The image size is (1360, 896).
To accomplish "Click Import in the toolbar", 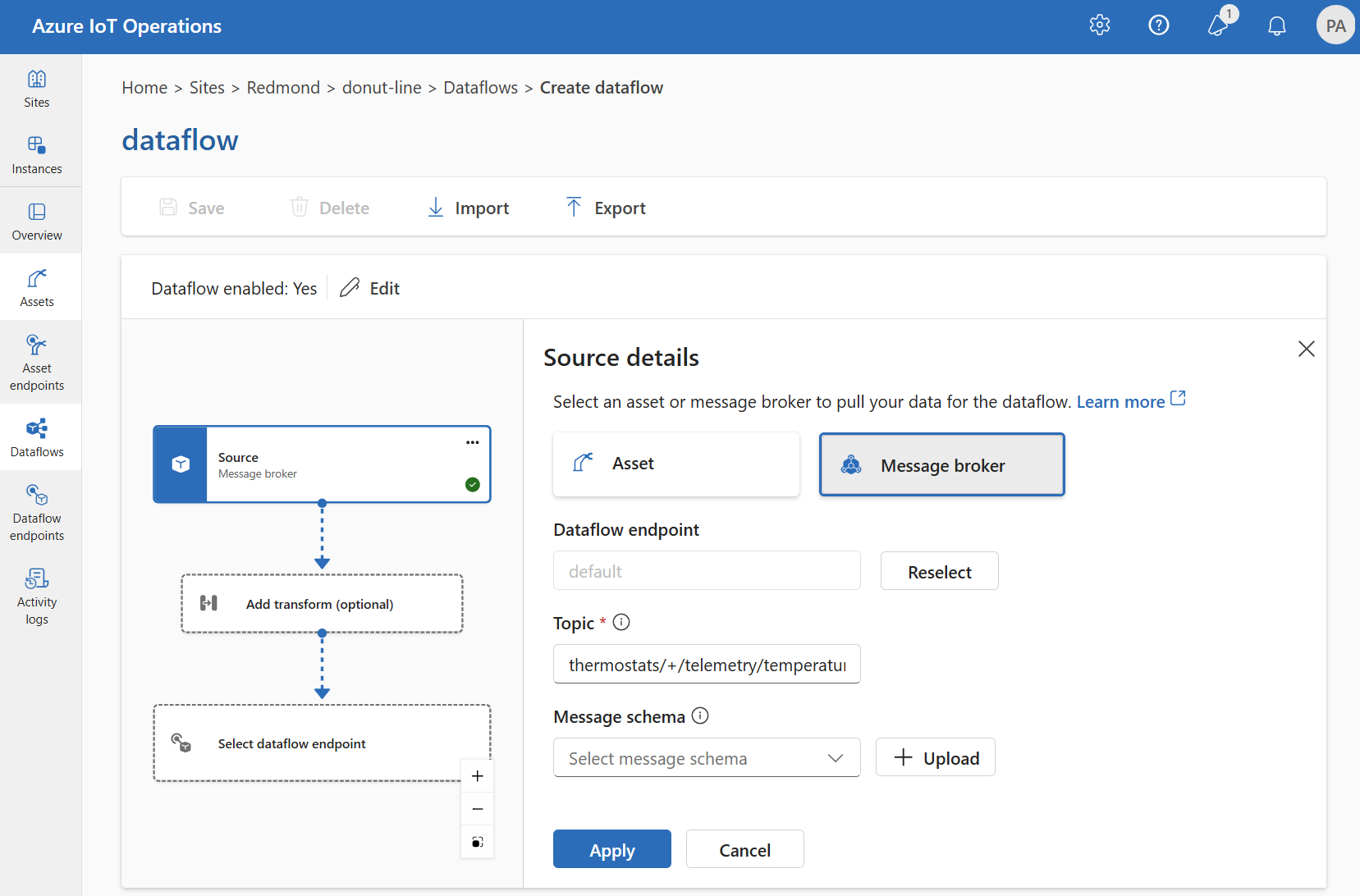I will pos(469,208).
